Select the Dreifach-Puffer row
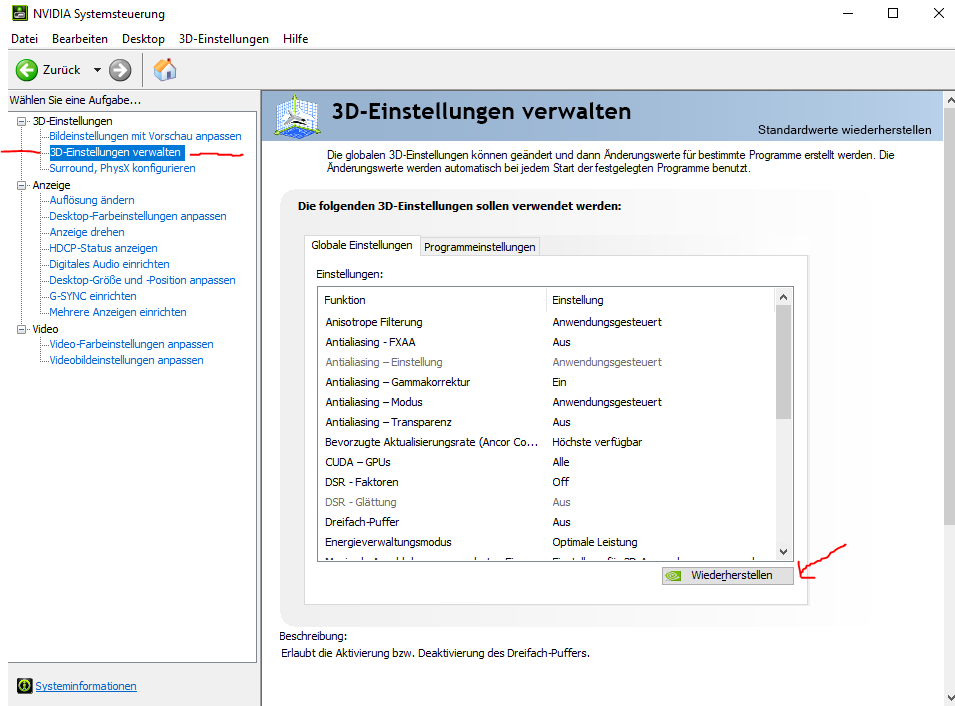 [547, 522]
